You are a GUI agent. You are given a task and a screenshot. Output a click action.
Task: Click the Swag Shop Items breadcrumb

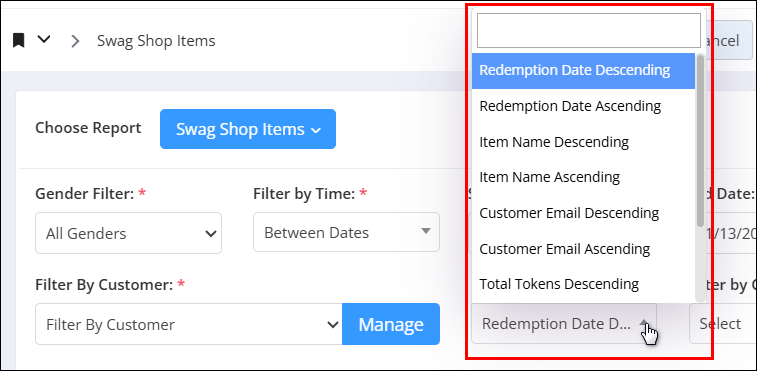pyautogui.click(x=156, y=41)
